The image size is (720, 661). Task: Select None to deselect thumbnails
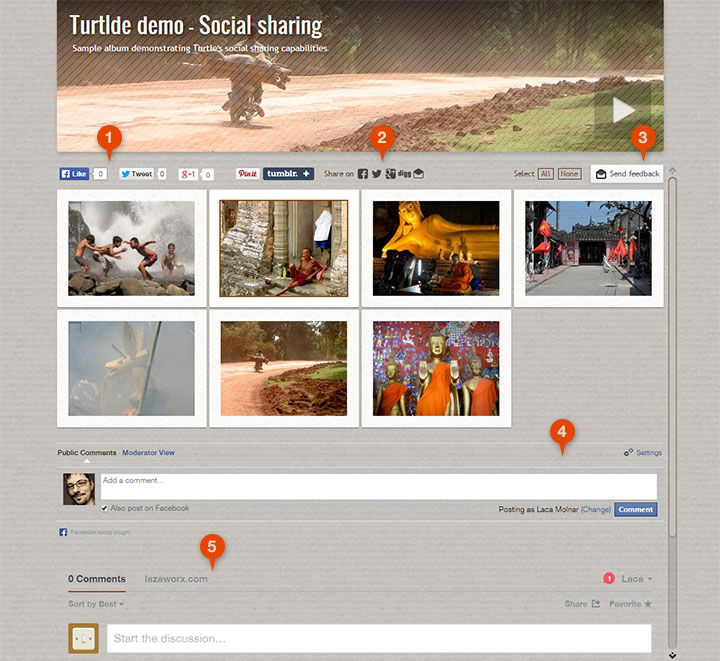(569, 174)
